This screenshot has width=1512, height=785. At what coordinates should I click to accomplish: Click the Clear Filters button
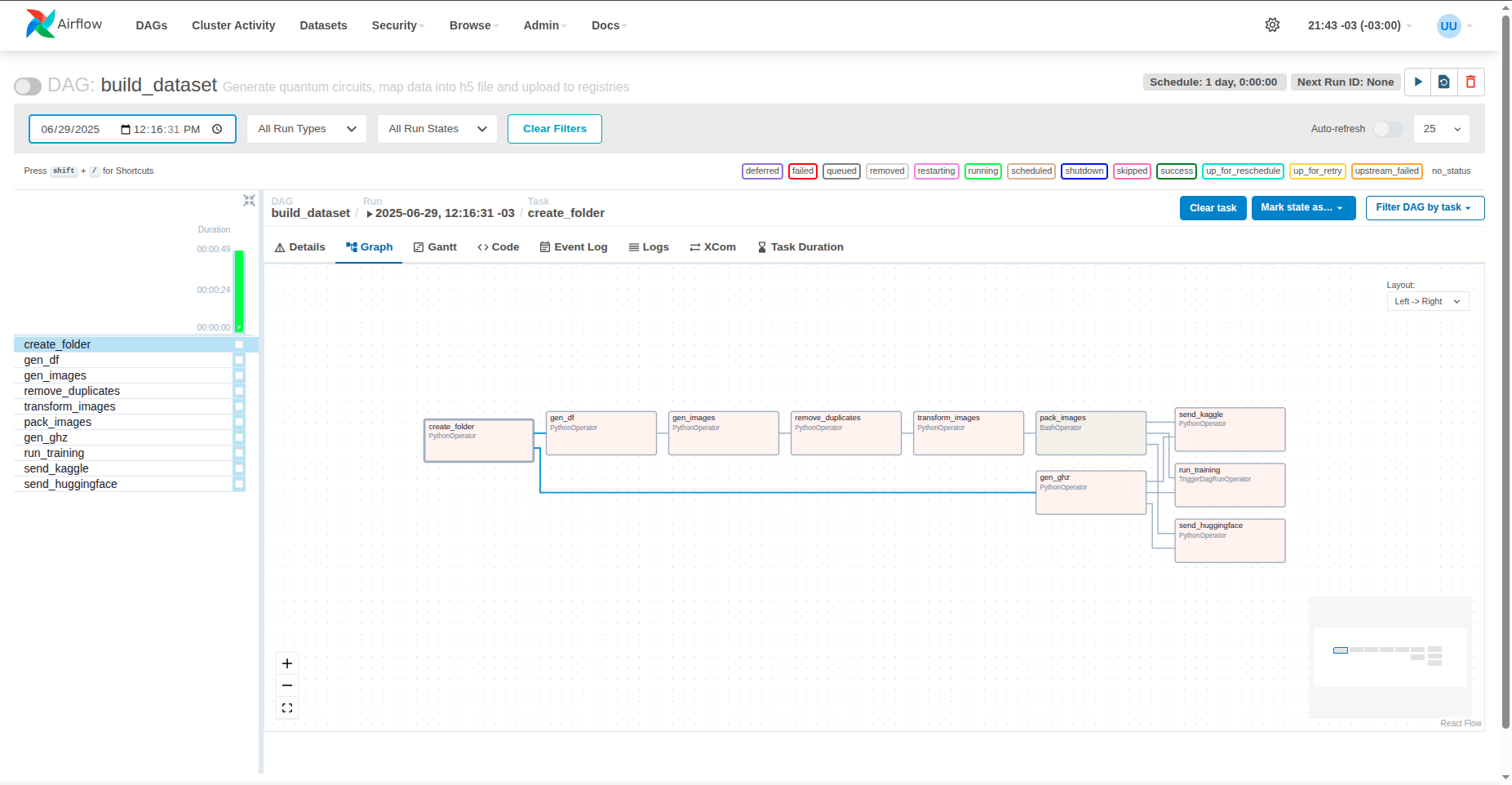click(x=555, y=129)
